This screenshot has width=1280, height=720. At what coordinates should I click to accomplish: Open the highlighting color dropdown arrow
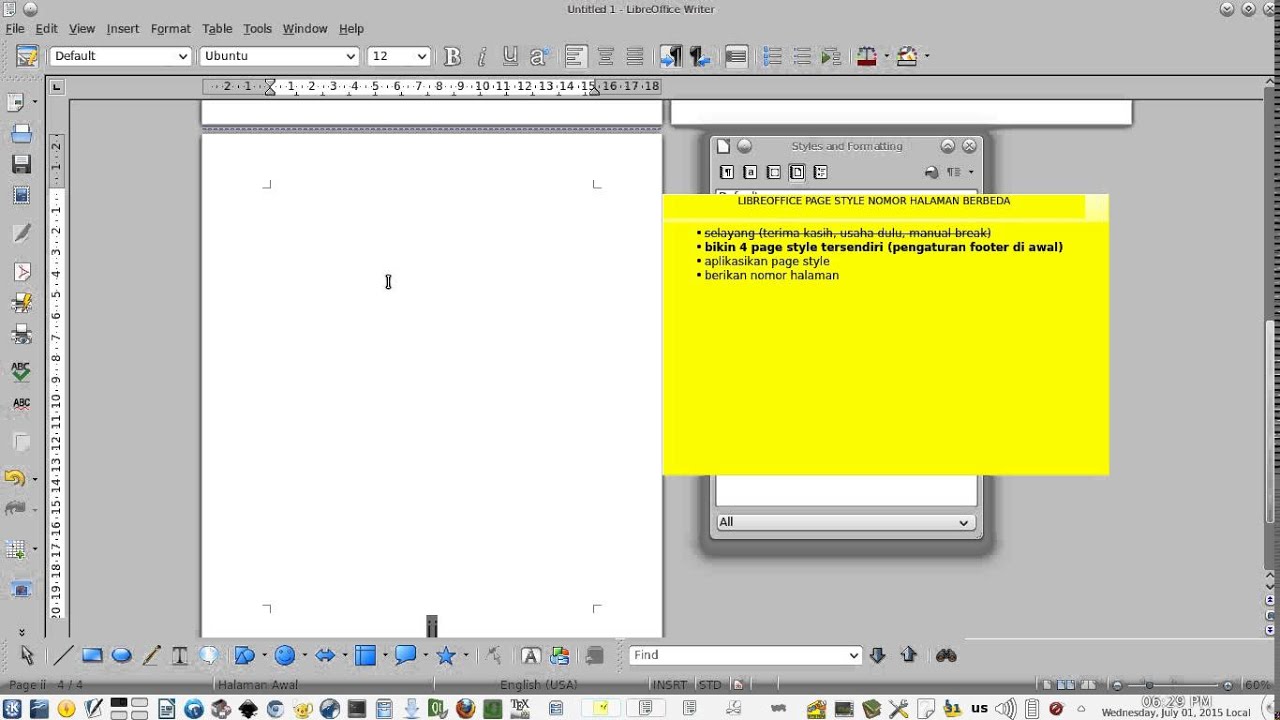927,56
